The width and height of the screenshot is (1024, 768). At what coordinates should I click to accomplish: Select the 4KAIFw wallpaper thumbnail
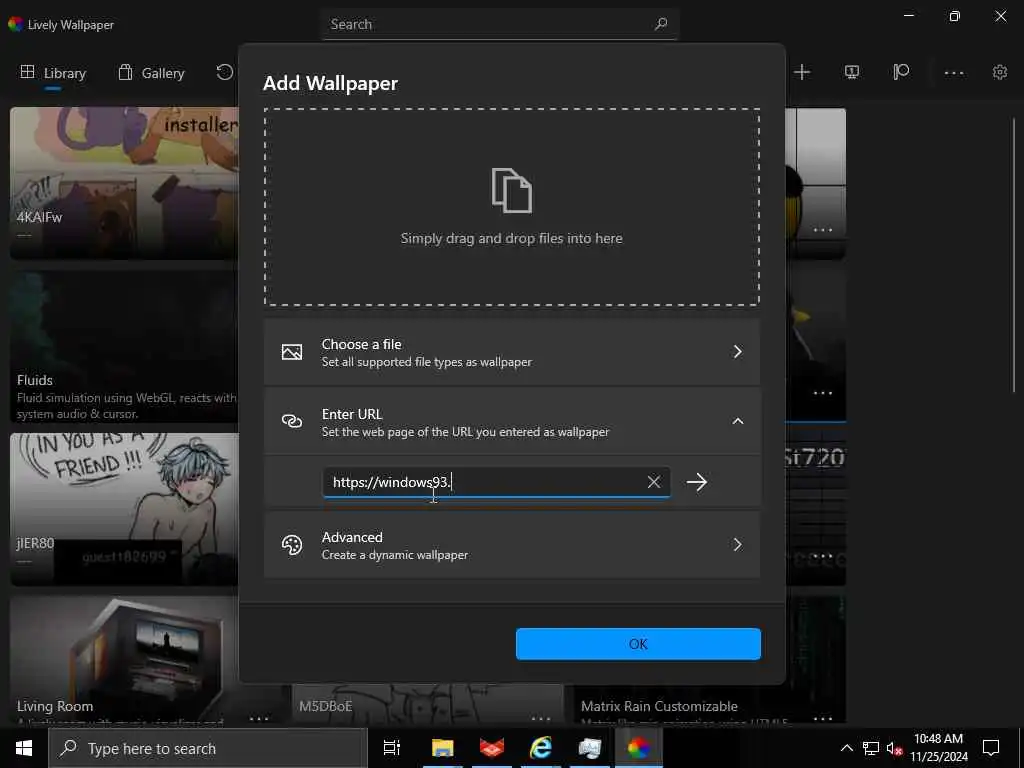tap(124, 183)
